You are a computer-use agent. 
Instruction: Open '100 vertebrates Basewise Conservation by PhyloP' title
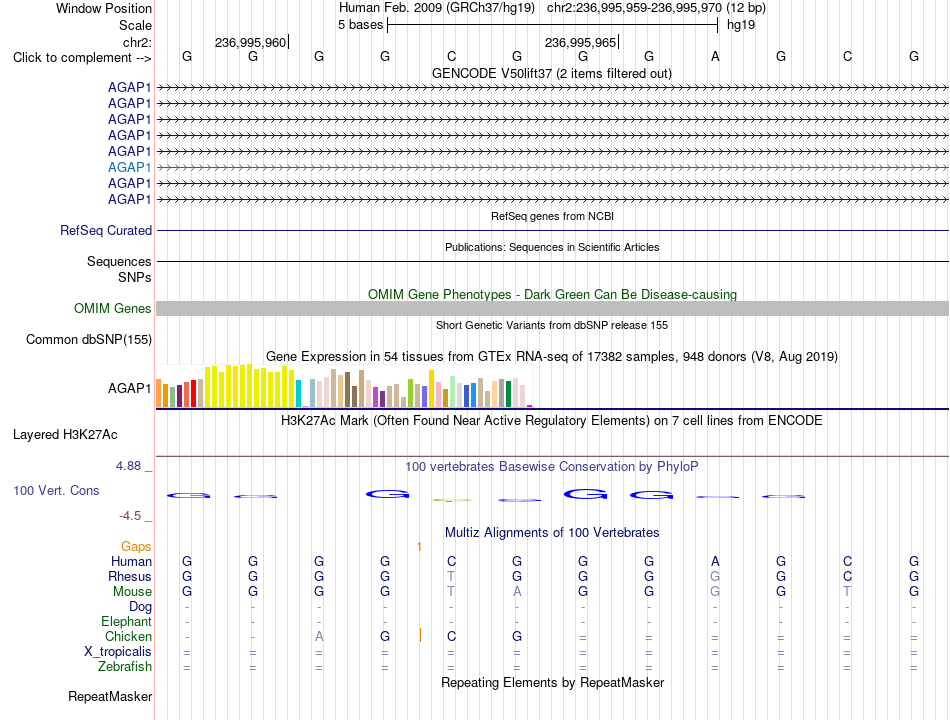pyautogui.click(x=552, y=467)
